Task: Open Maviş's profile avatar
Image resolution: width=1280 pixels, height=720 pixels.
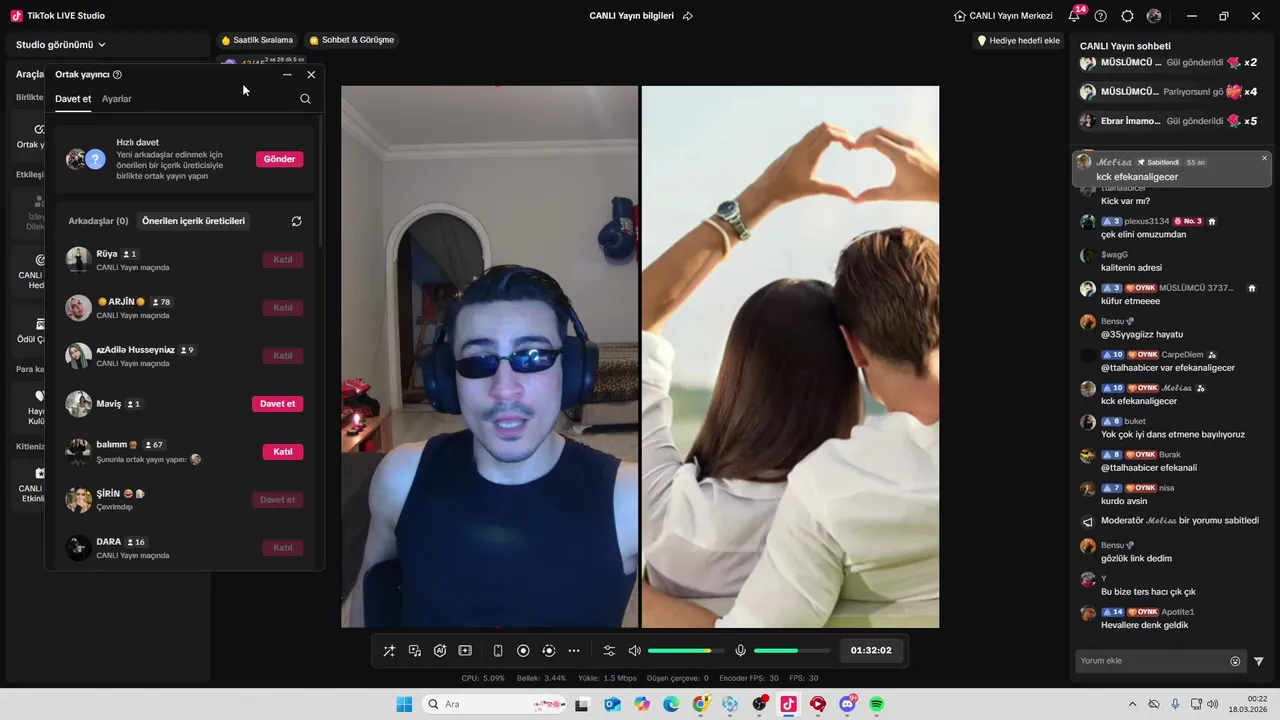Action: (x=79, y=404)
